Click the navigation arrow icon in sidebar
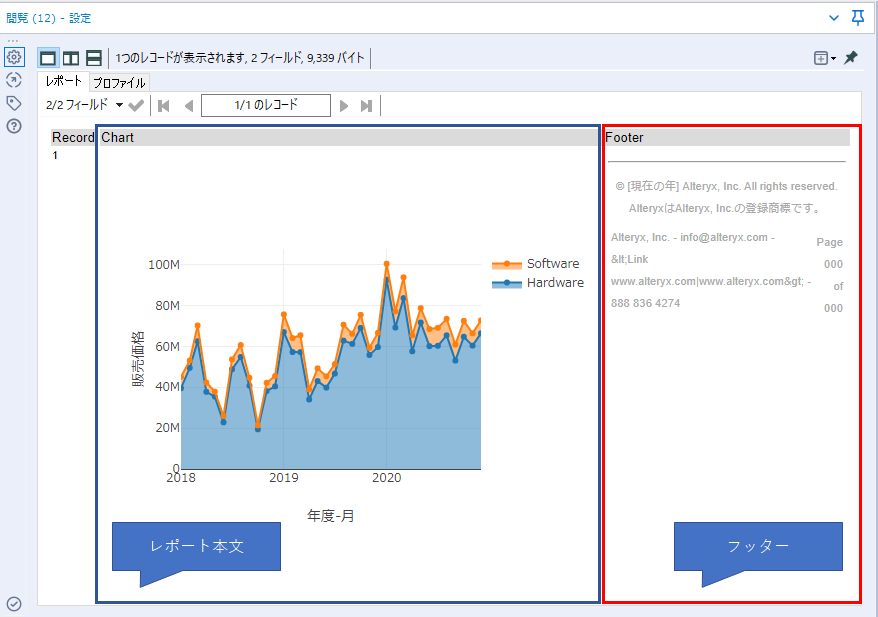The height and width of the screenshot is (617, 878). click(14, 80)
